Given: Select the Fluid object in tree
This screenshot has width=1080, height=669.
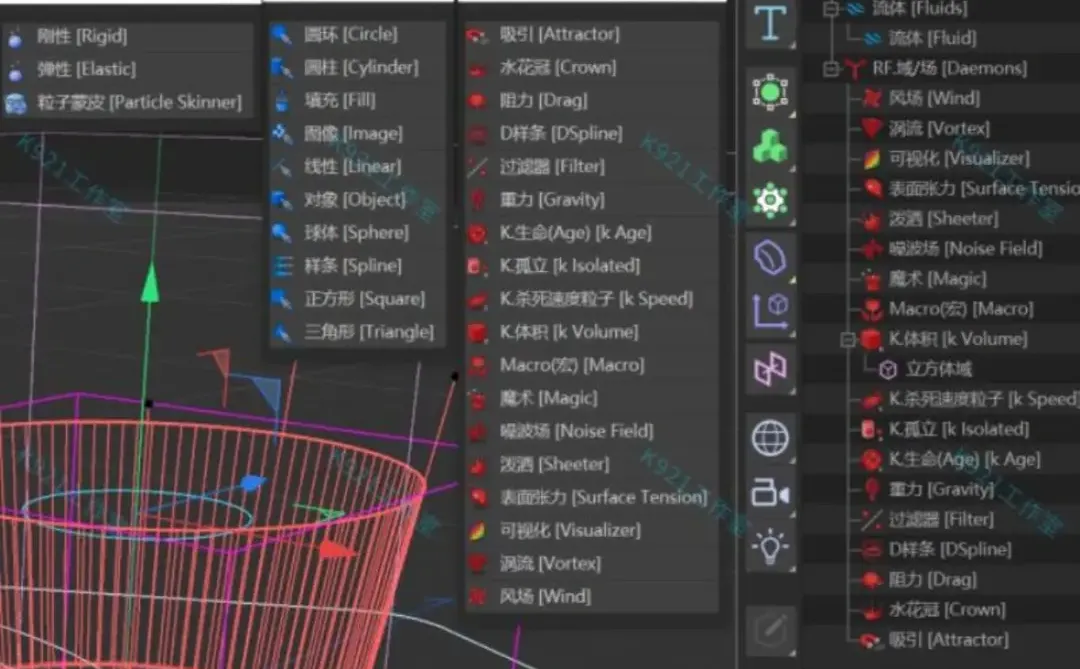Looking at the screenshot, I should [x=931, y=38].
